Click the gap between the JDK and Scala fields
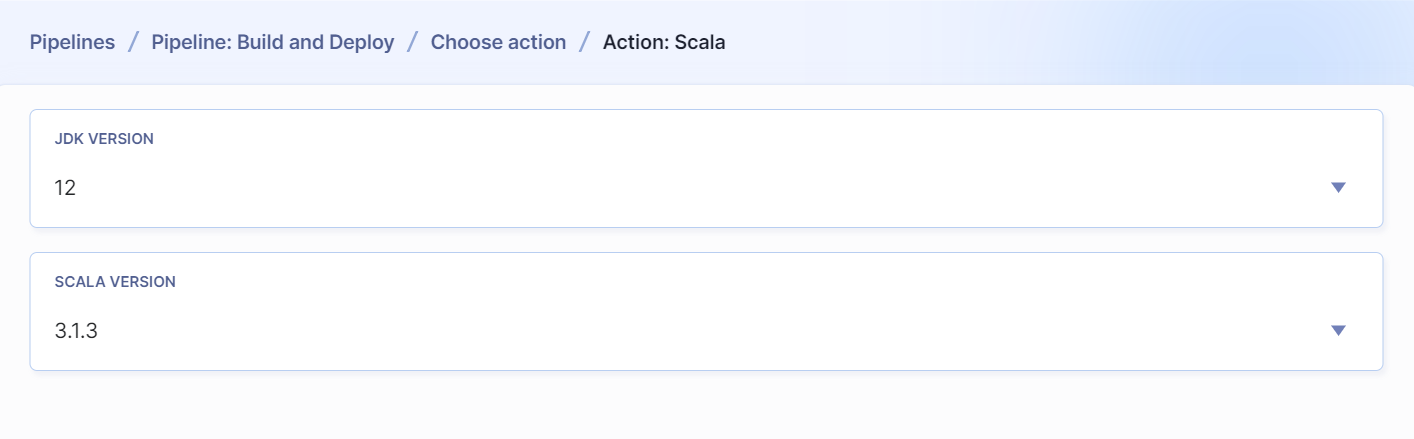This screenshot has width=1414, height=439. point(706,240)
